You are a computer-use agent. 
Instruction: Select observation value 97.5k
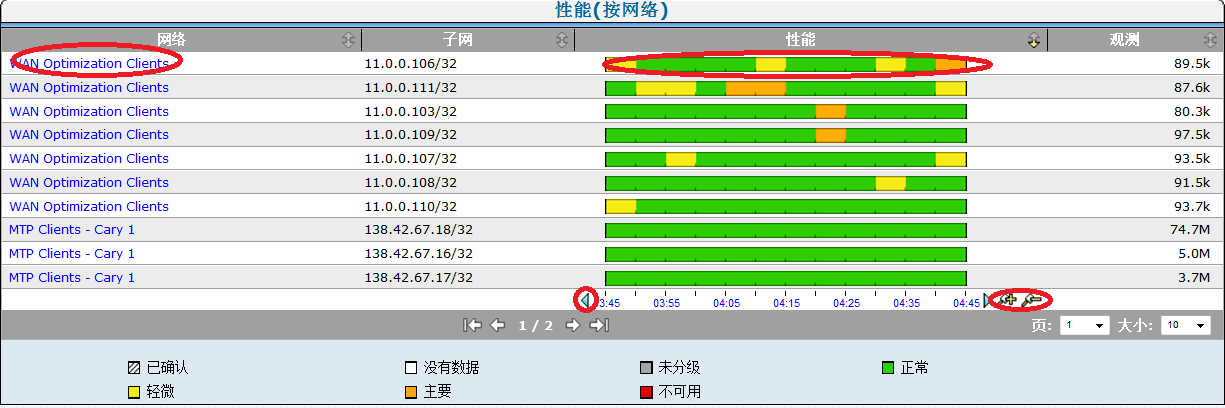tap(1192, 134)
